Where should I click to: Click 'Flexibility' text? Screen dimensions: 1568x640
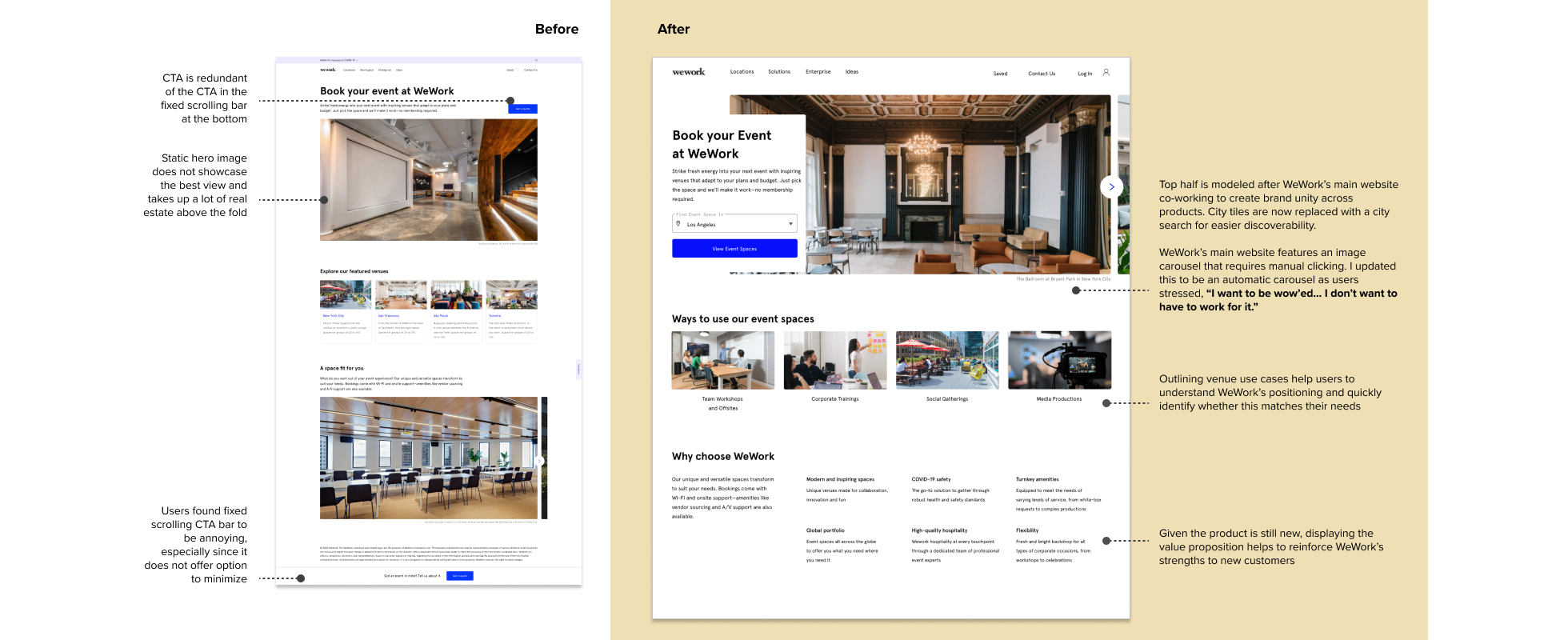point(1027,530)
